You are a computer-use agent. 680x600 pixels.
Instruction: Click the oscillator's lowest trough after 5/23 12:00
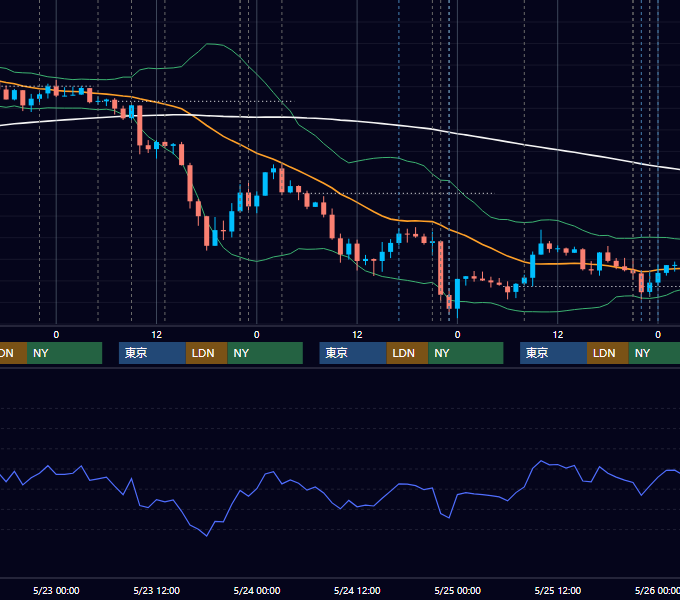206,536
